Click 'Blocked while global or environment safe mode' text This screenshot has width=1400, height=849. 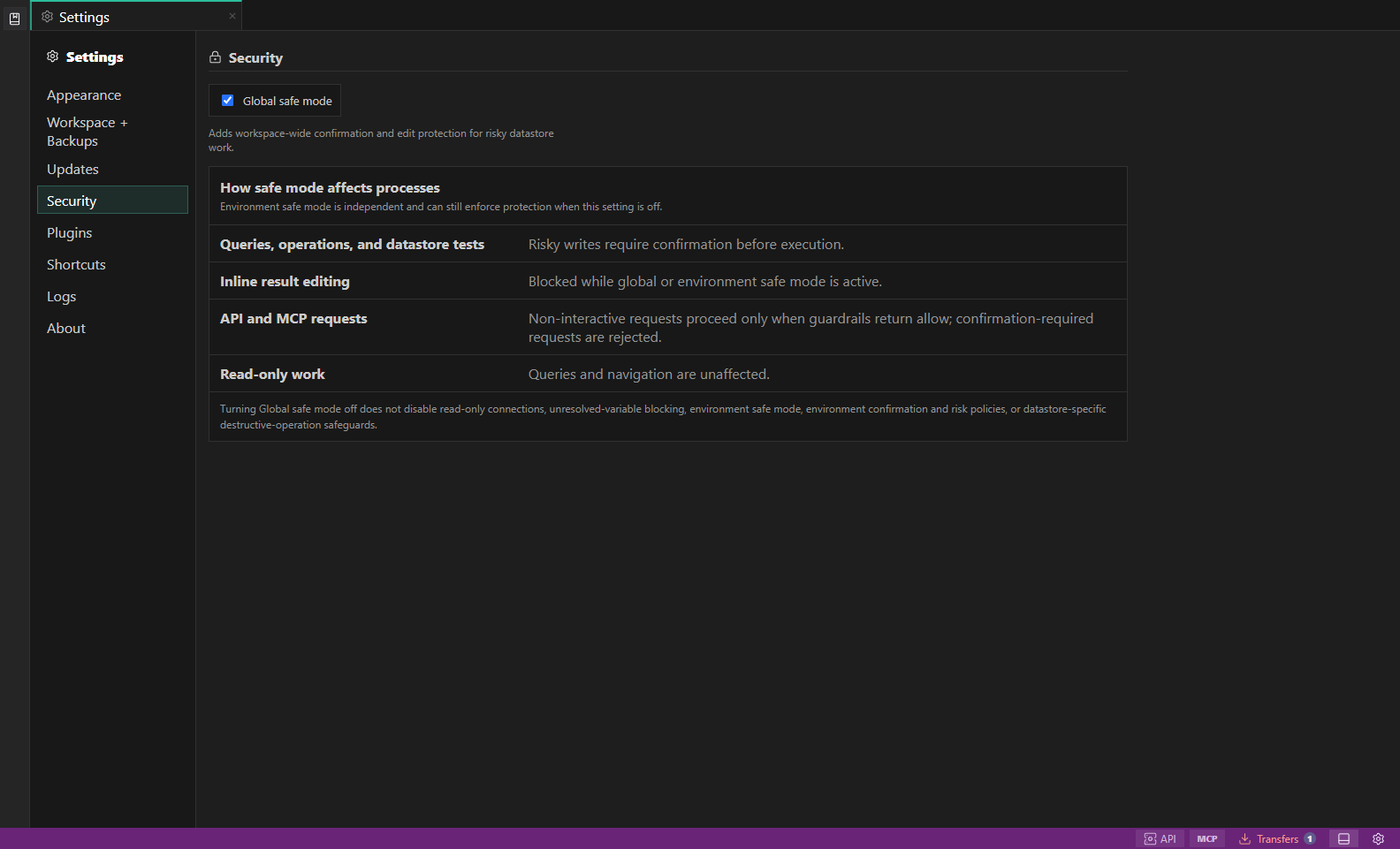coord(705,282)
